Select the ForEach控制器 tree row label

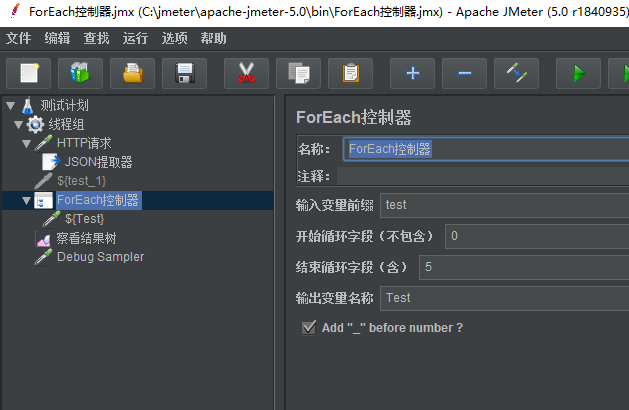pos(98,200)
